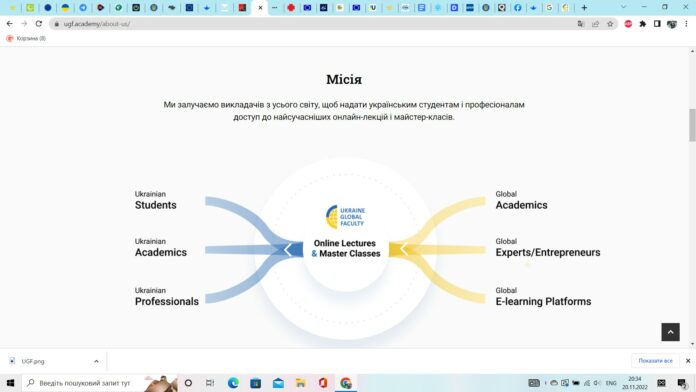Image resolution: width=696 pixels, height=392 pixels.
Task: Close the current active tab
Action: (x=260, y=8)
